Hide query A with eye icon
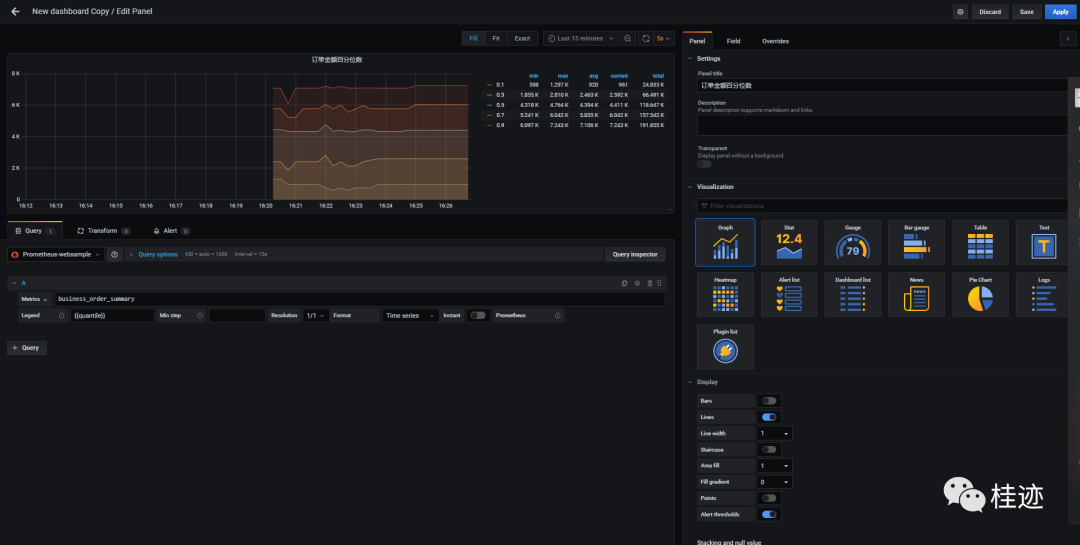The width and height of the screenshot is (1080, 545). [637, 283]
